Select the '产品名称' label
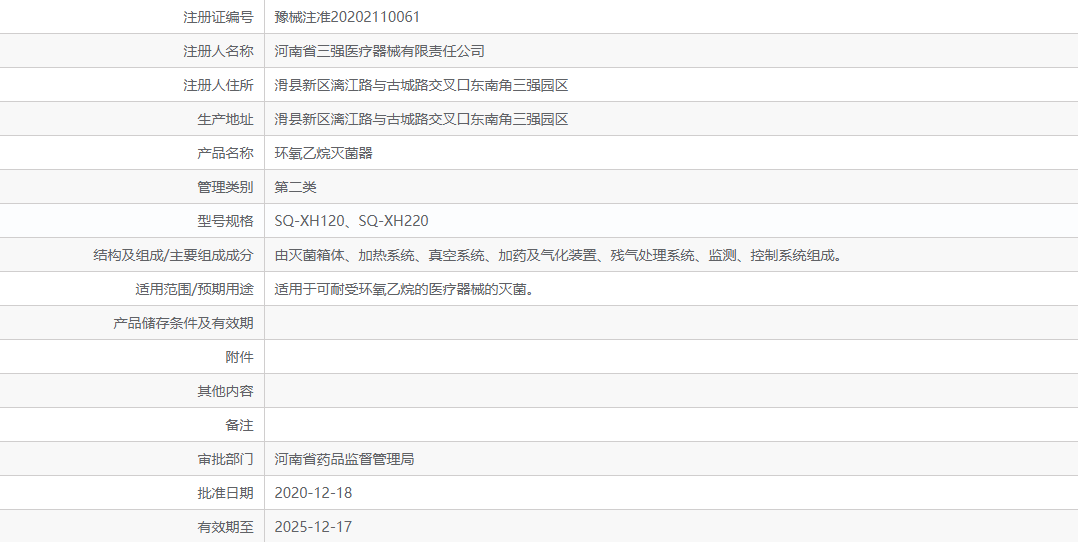Screen dimensions: 1078x542 [225, 153]
